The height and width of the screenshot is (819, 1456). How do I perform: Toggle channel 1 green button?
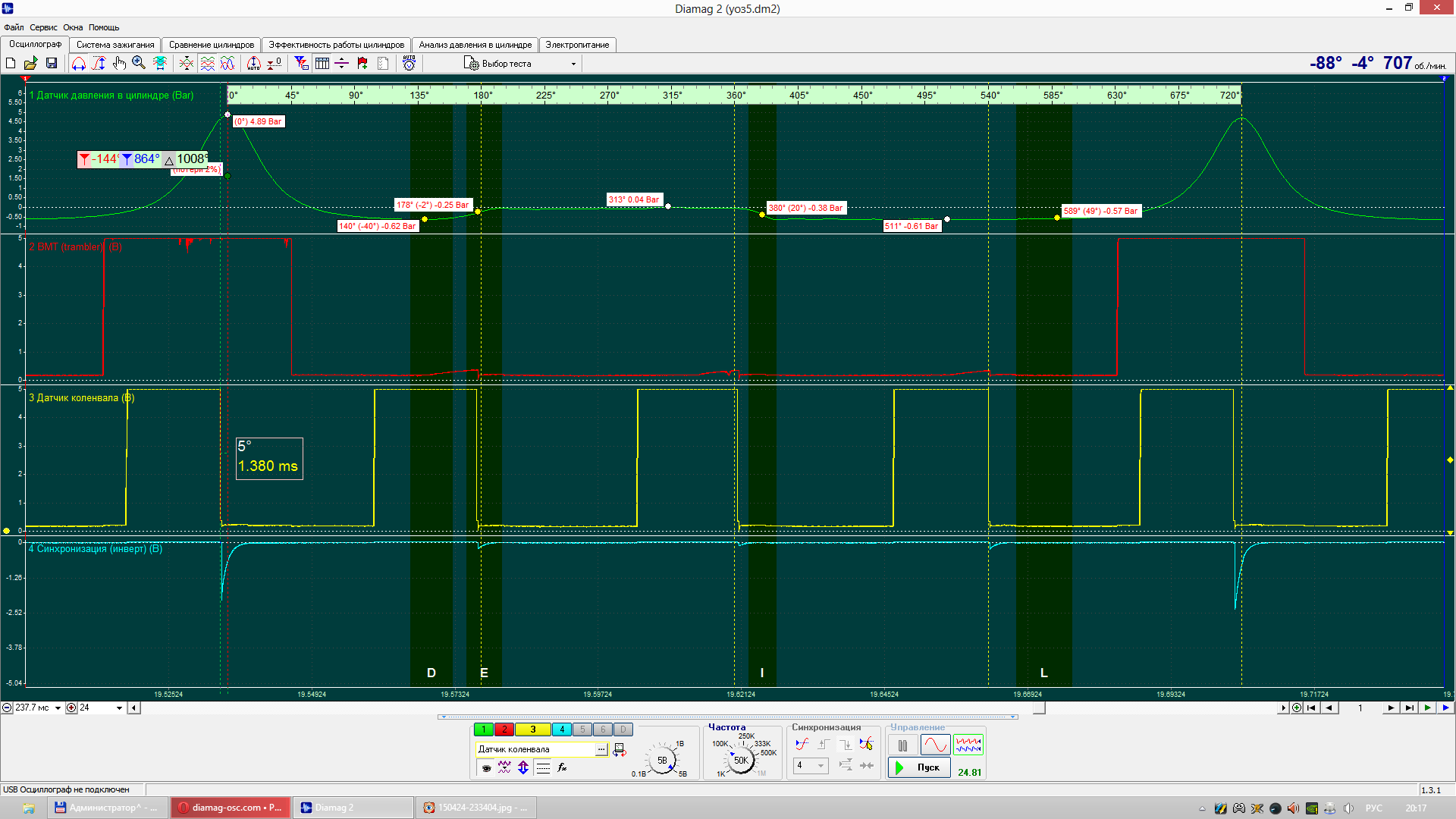(483, 730)
